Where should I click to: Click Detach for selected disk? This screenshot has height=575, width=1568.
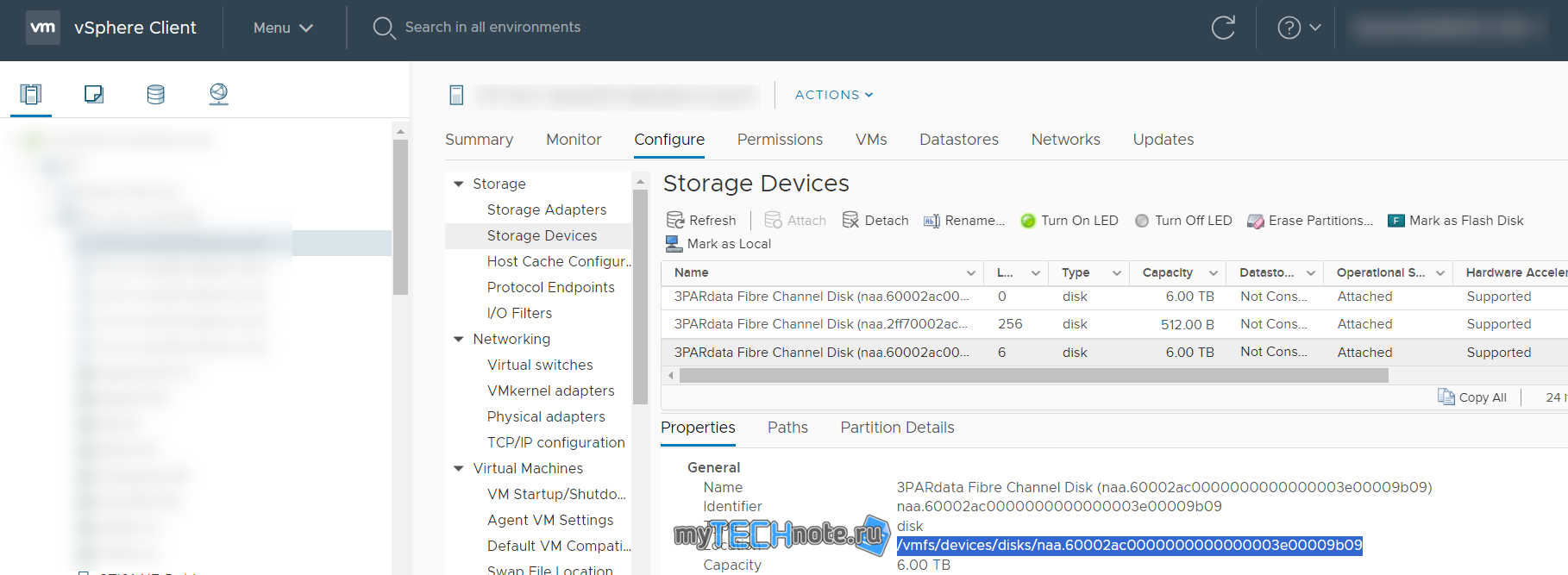(875, 221)
